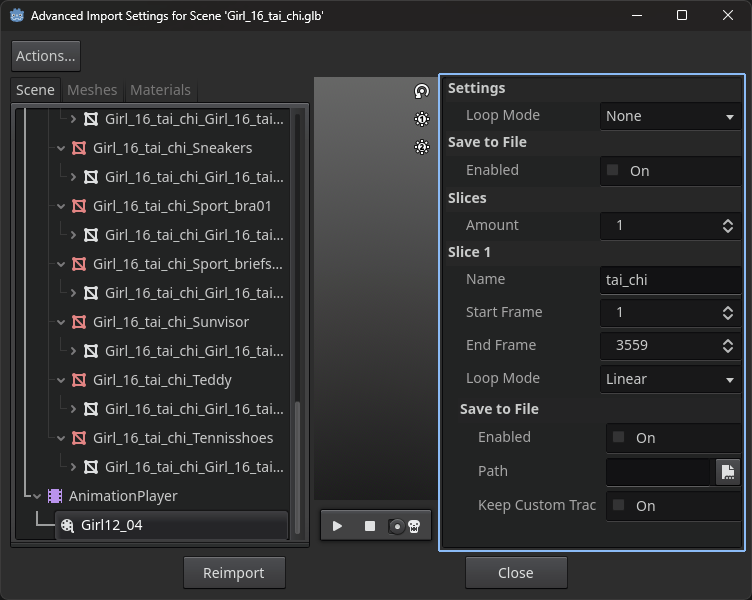Toggle Keep Custom Tracks checkbox
Image resolution: width=752 pixels, height=600 pixels.
point(619,506)
